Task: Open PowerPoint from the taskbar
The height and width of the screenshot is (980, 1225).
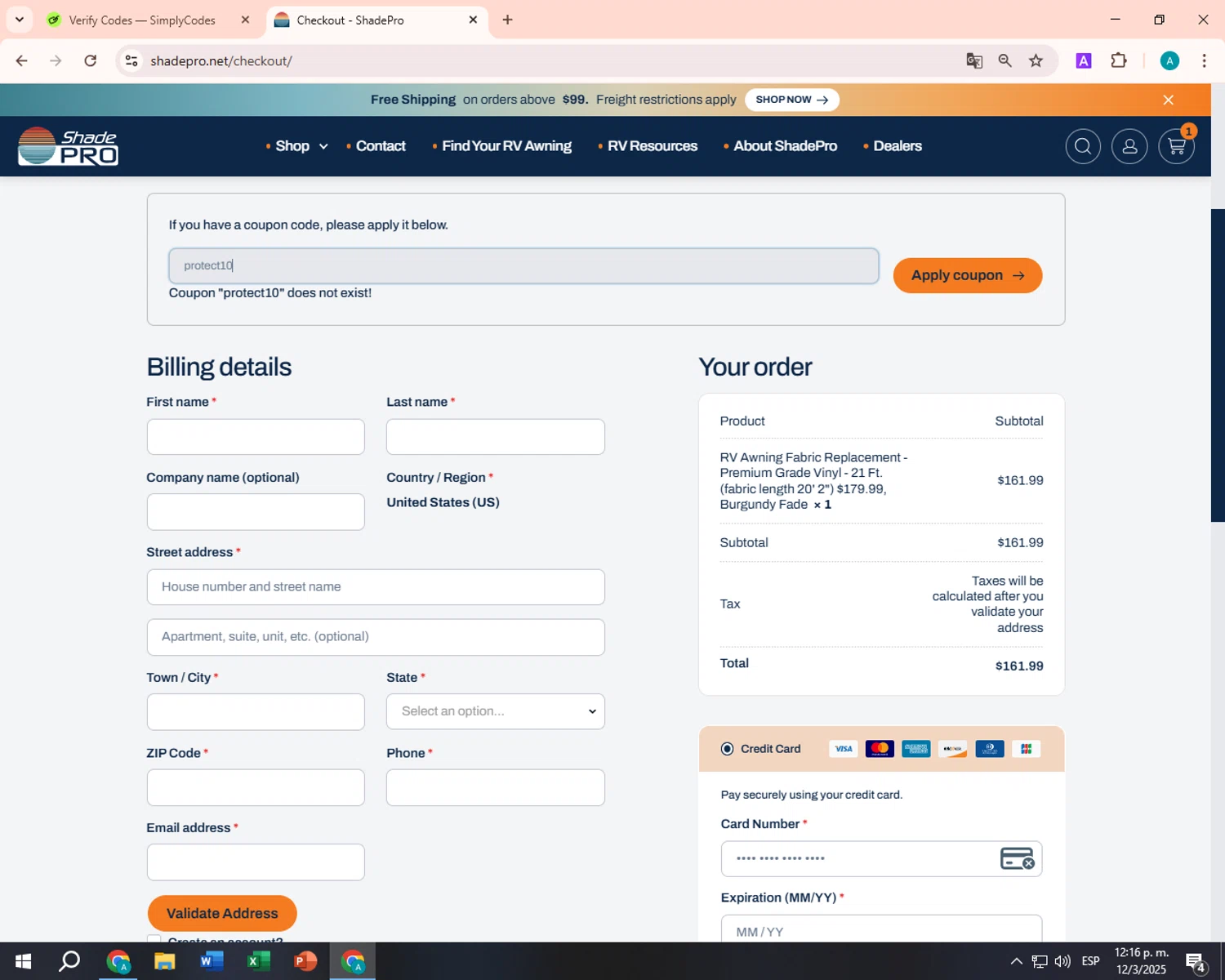Action: 305,961
